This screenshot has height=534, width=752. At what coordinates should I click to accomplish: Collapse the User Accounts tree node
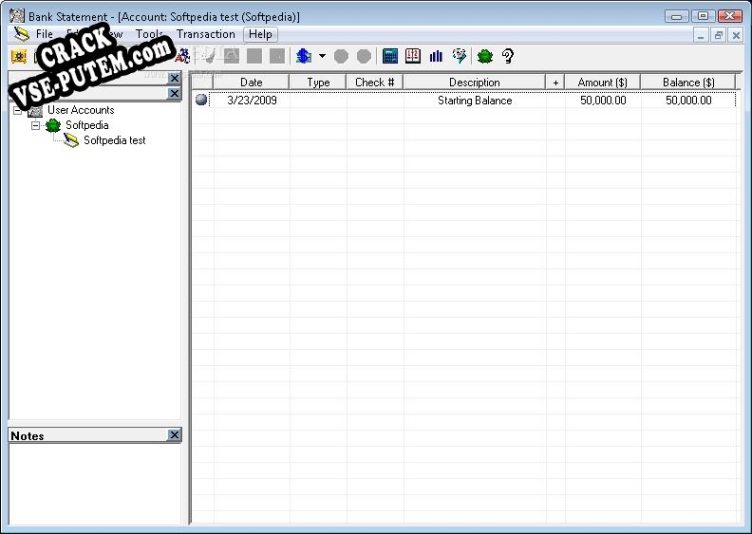click(17, 110)
